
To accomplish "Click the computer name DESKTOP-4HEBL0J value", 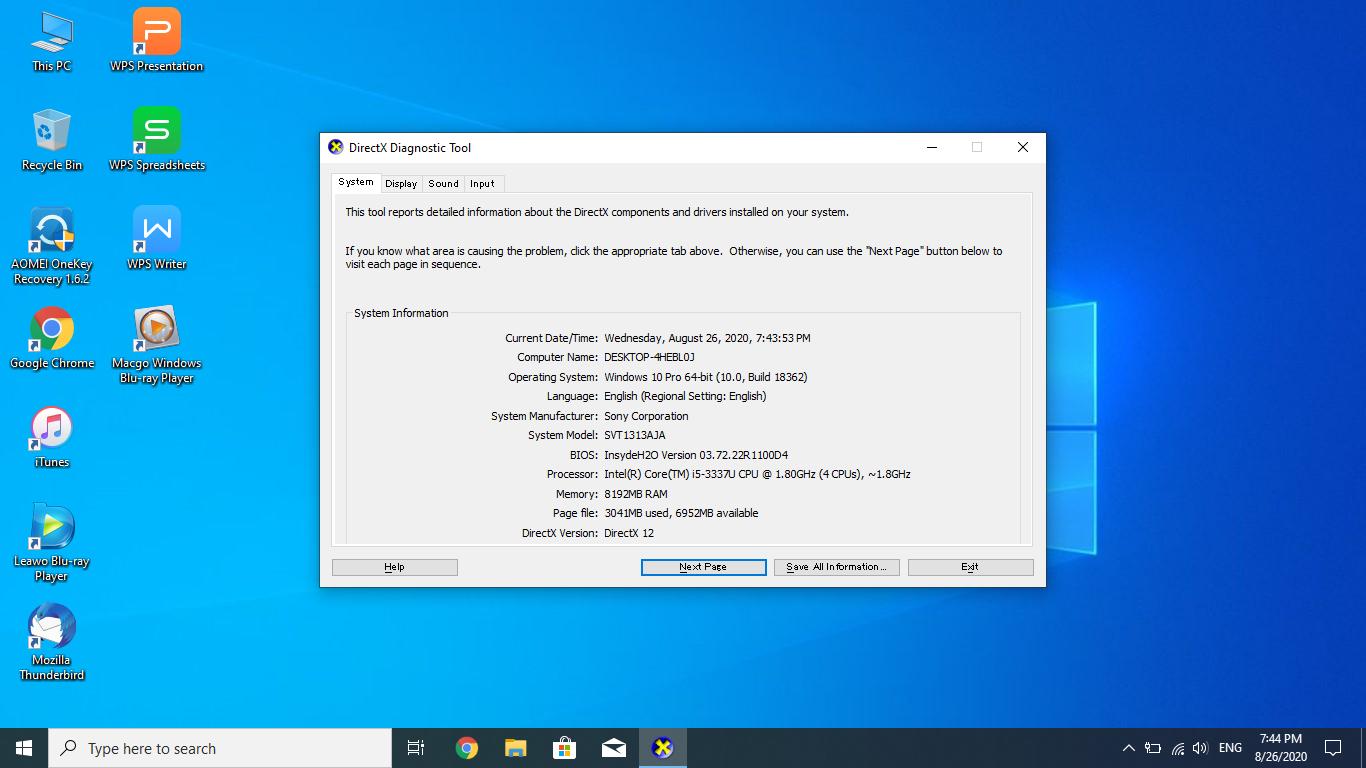I will [649, 357].
